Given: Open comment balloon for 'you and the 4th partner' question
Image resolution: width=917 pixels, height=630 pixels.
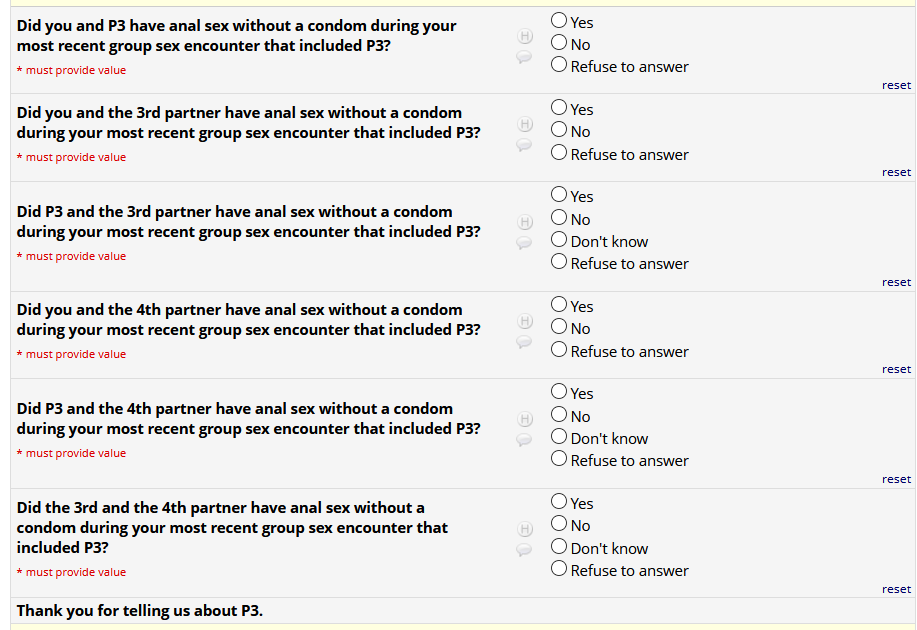Looking at the screenshot, I should coord(523,342).
